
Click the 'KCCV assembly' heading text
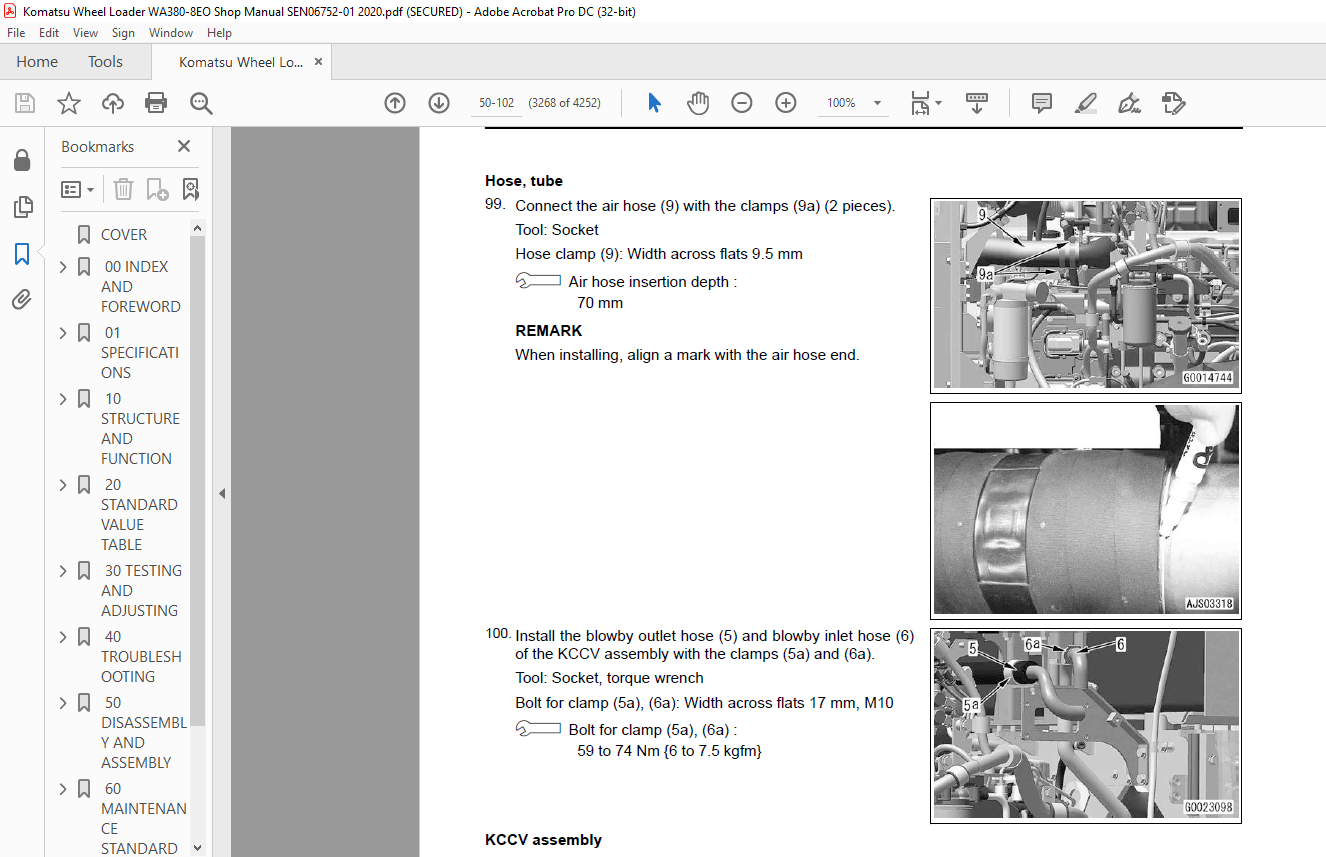click(543, 840)
